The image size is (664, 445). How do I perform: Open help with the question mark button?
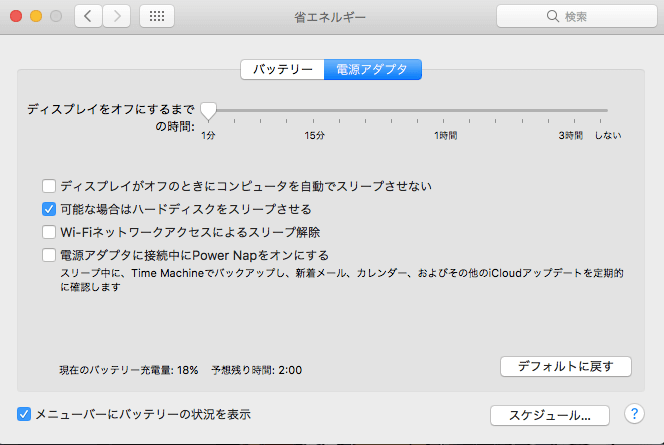(634, 414)
